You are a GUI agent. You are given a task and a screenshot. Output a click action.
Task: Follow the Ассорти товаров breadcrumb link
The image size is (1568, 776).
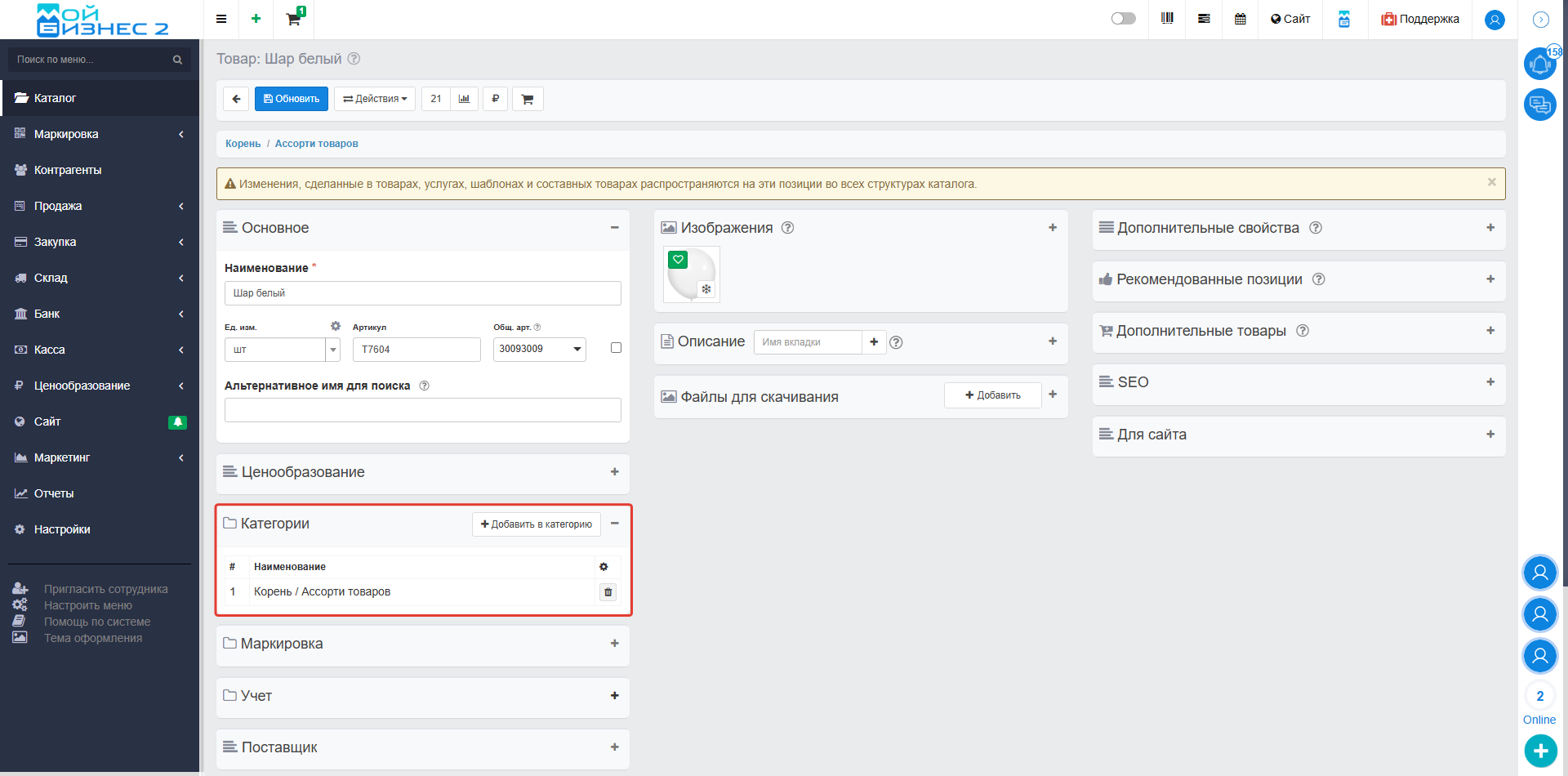(316, 144)
